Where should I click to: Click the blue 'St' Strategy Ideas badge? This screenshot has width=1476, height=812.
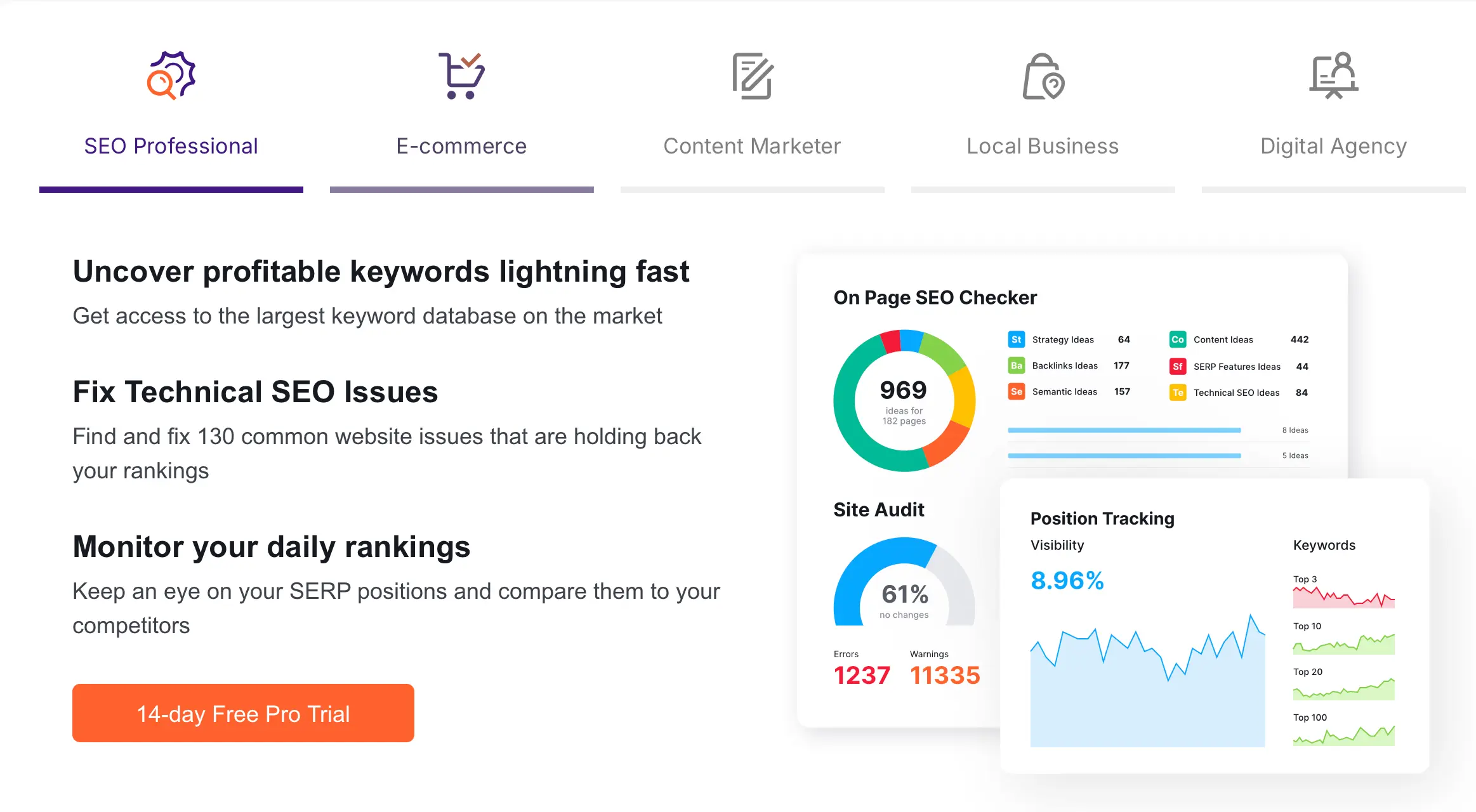pos(1016,339)
